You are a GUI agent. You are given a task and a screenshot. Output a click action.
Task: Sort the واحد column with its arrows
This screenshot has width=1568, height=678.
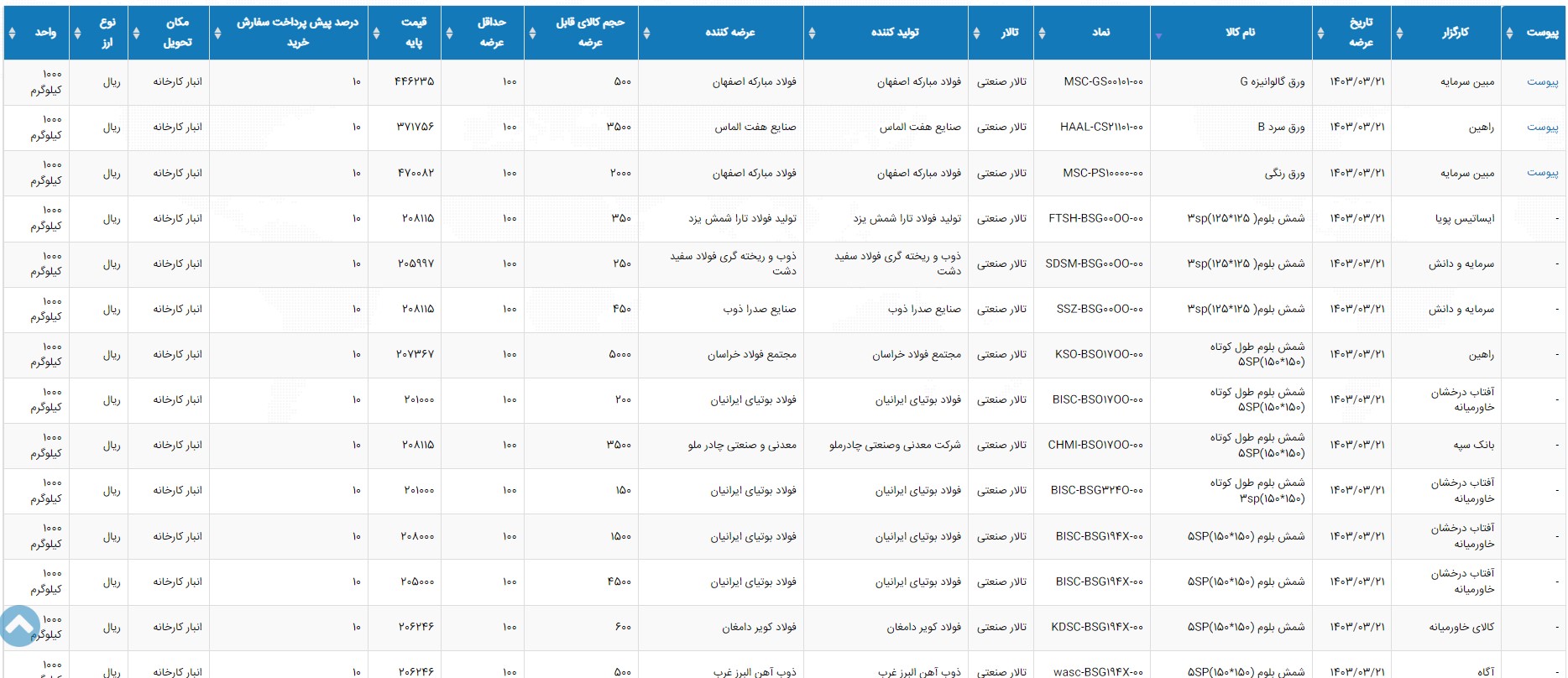tap(12, 33)
